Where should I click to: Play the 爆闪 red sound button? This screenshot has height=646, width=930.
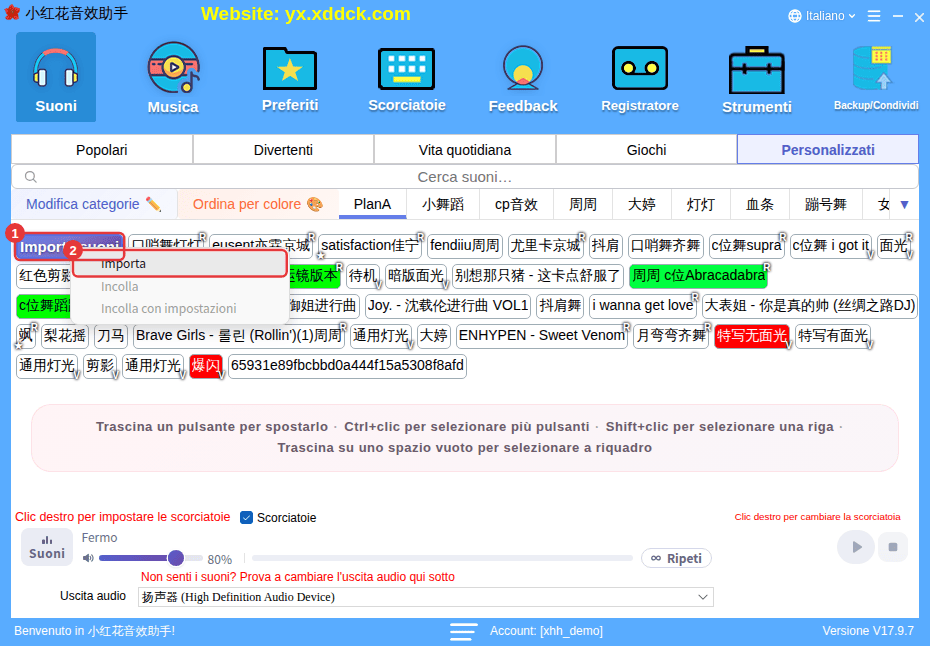(206, 365)
